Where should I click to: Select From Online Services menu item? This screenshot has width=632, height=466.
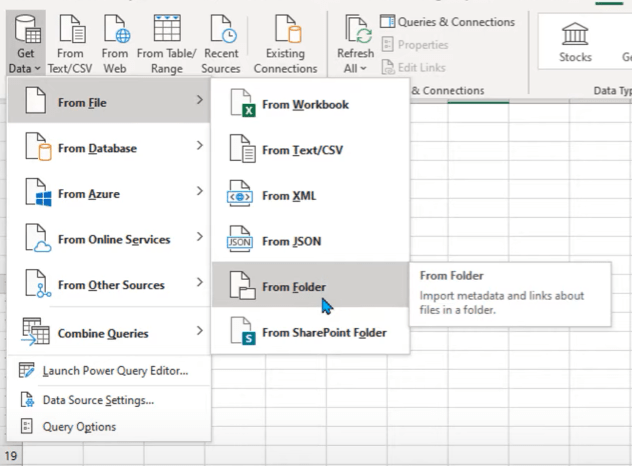109,239
